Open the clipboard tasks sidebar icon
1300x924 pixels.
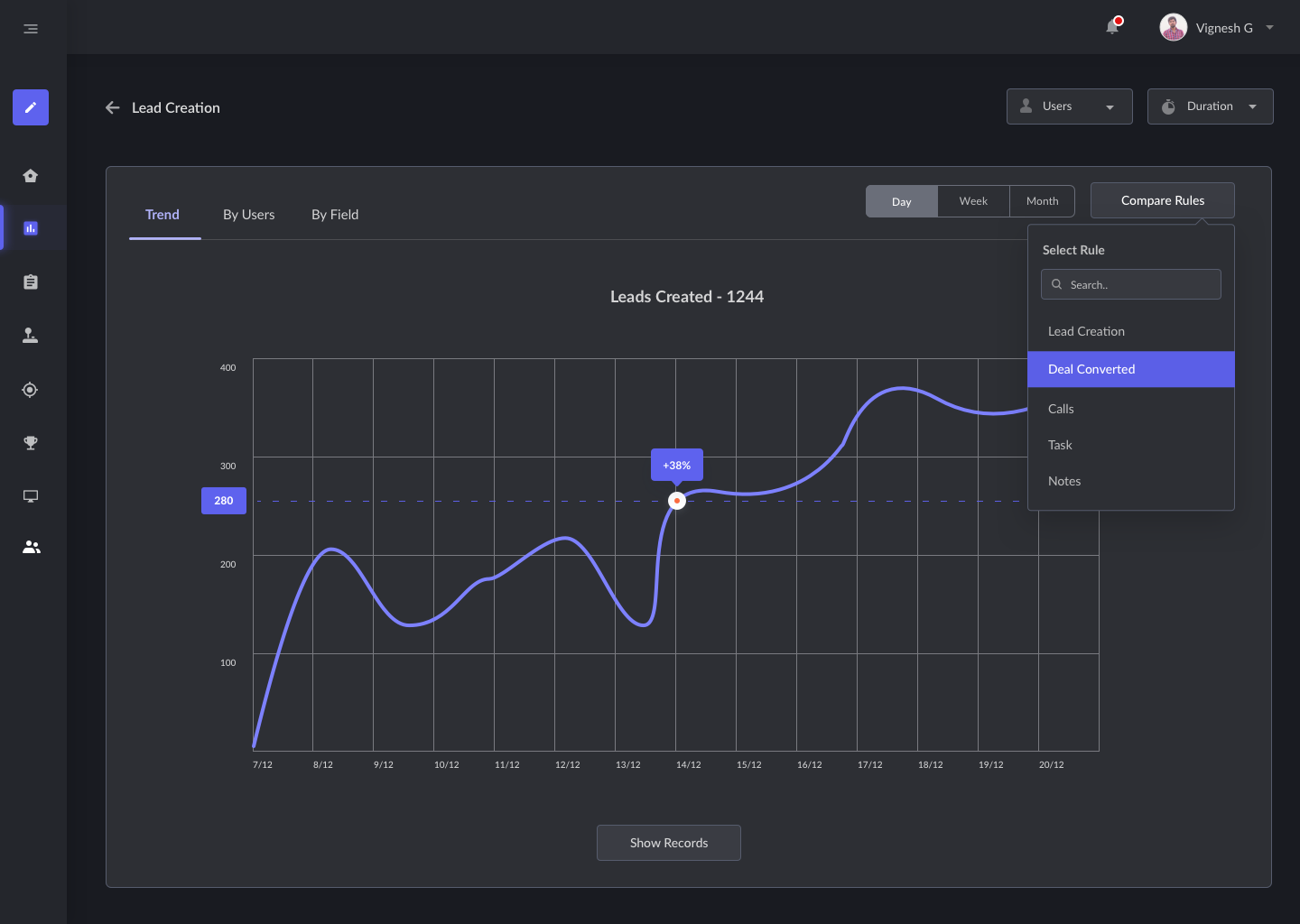[31, 282]
